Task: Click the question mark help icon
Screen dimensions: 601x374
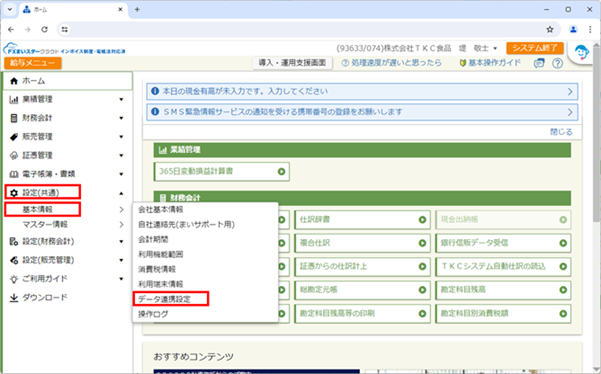Action: 557,63
